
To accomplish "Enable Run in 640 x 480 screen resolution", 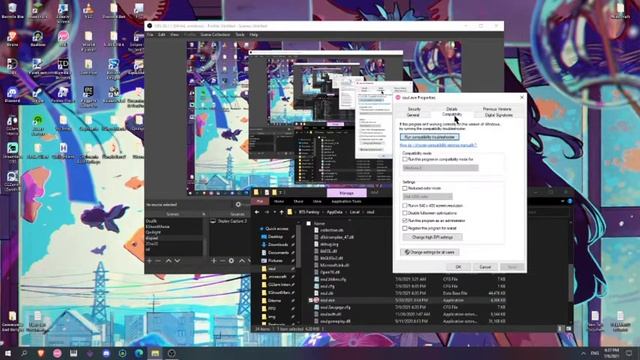I will tap(405, 206).
